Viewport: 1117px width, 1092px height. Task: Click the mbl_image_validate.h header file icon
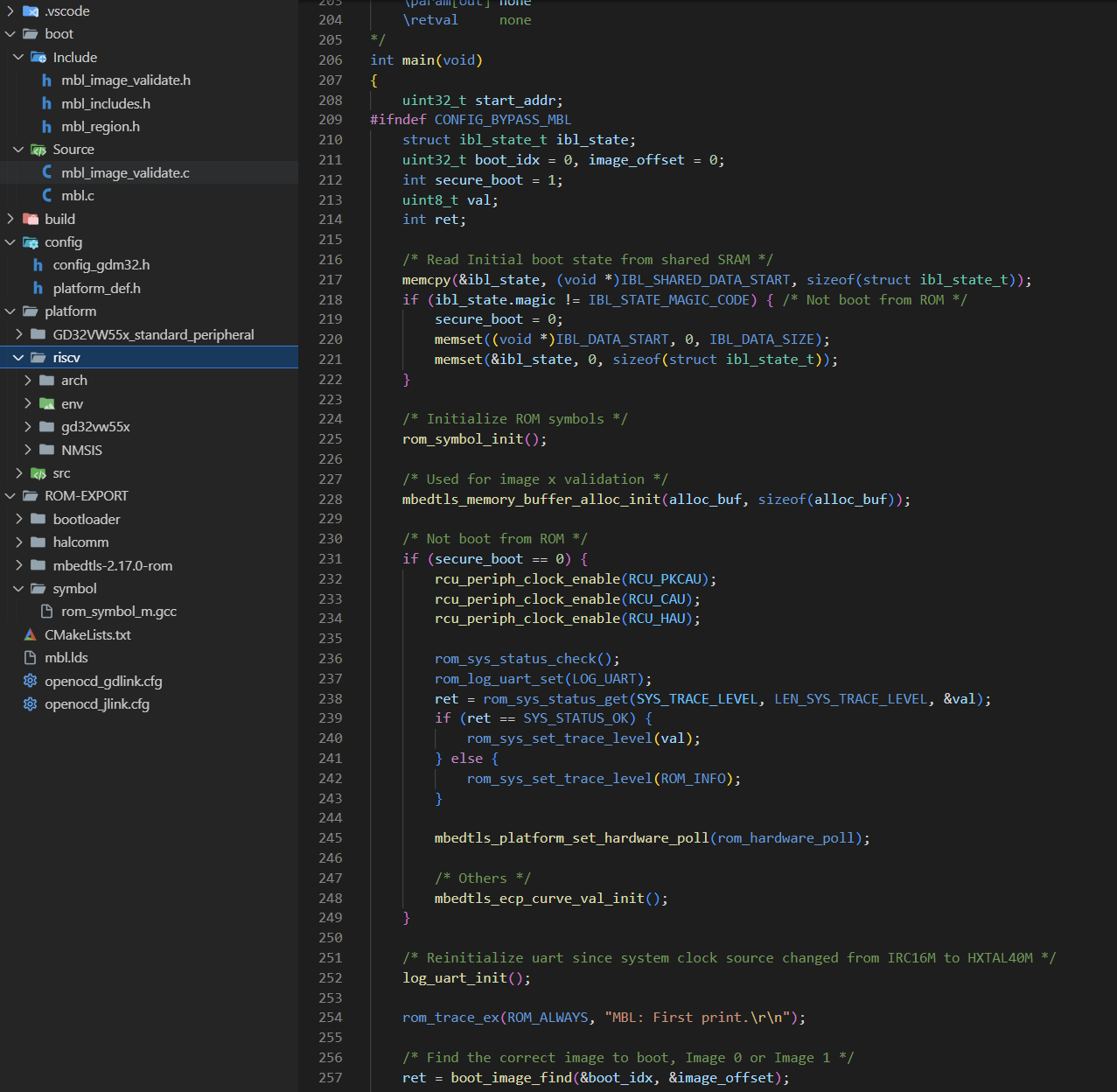[x=47, y=80]
